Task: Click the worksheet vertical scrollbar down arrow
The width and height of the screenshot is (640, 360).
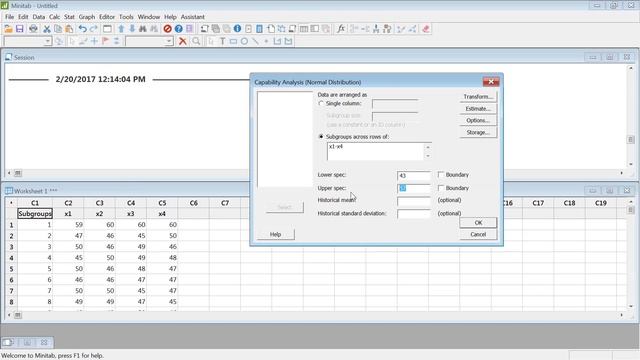Action: click(631, 306)
